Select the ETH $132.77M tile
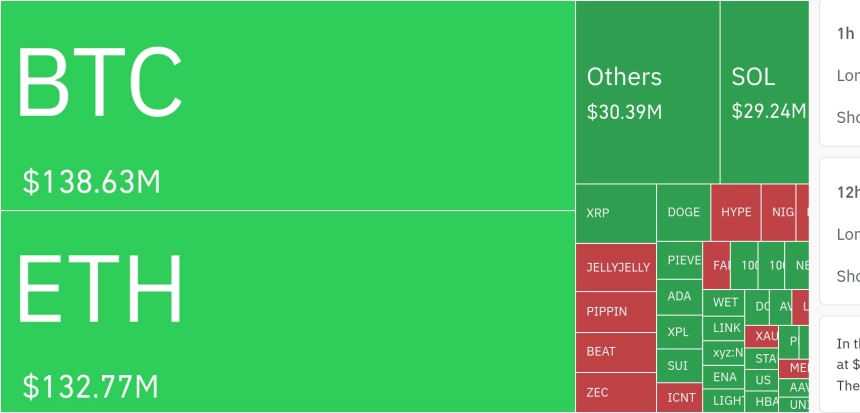Screen dimensions: 860x413 [x=288, y=311]
